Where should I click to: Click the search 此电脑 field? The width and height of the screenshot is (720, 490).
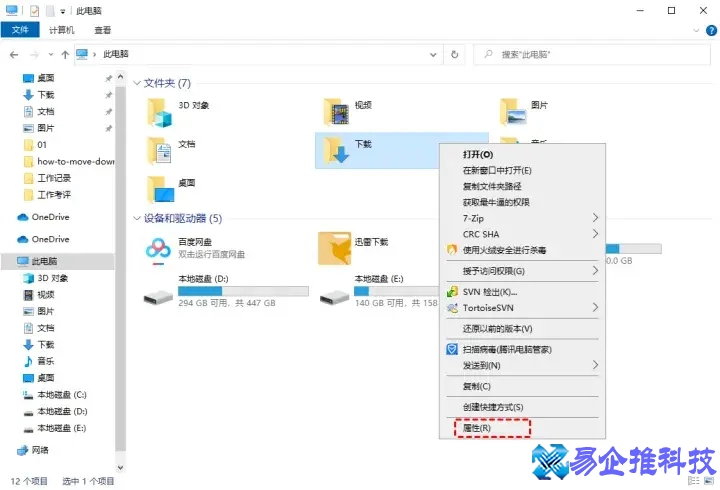(x=592, y=55)
